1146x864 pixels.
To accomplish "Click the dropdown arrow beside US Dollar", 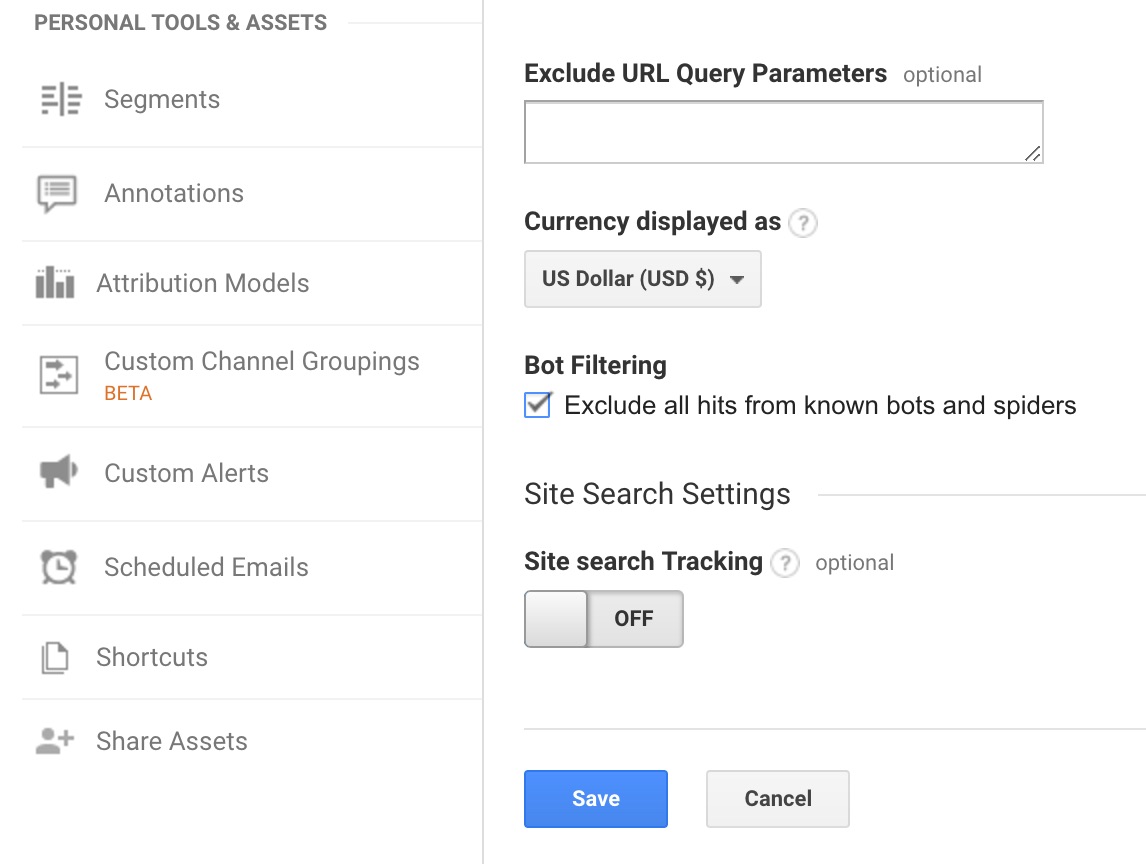I will pyautogui.click(x=737, y=280).
